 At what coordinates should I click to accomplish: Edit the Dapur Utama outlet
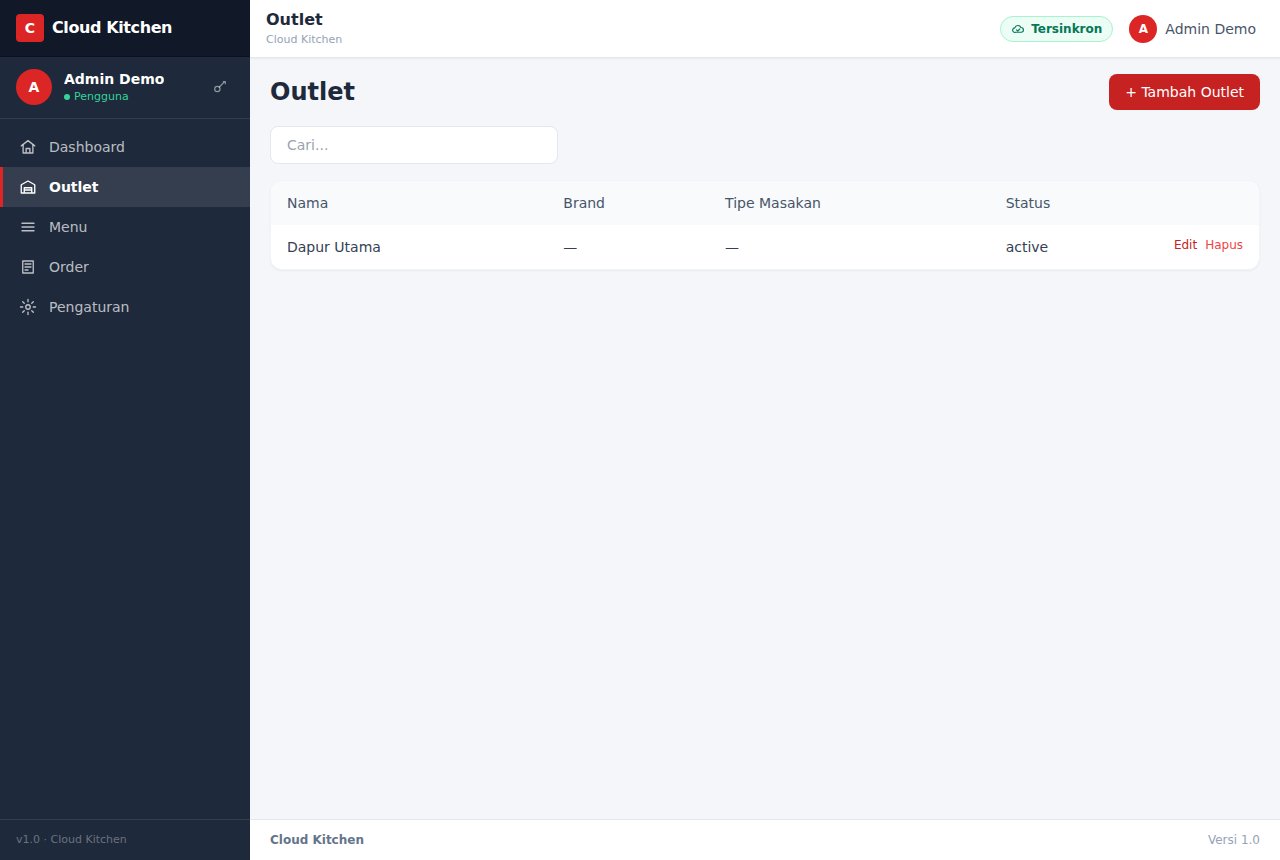(x=1185, y=245)
